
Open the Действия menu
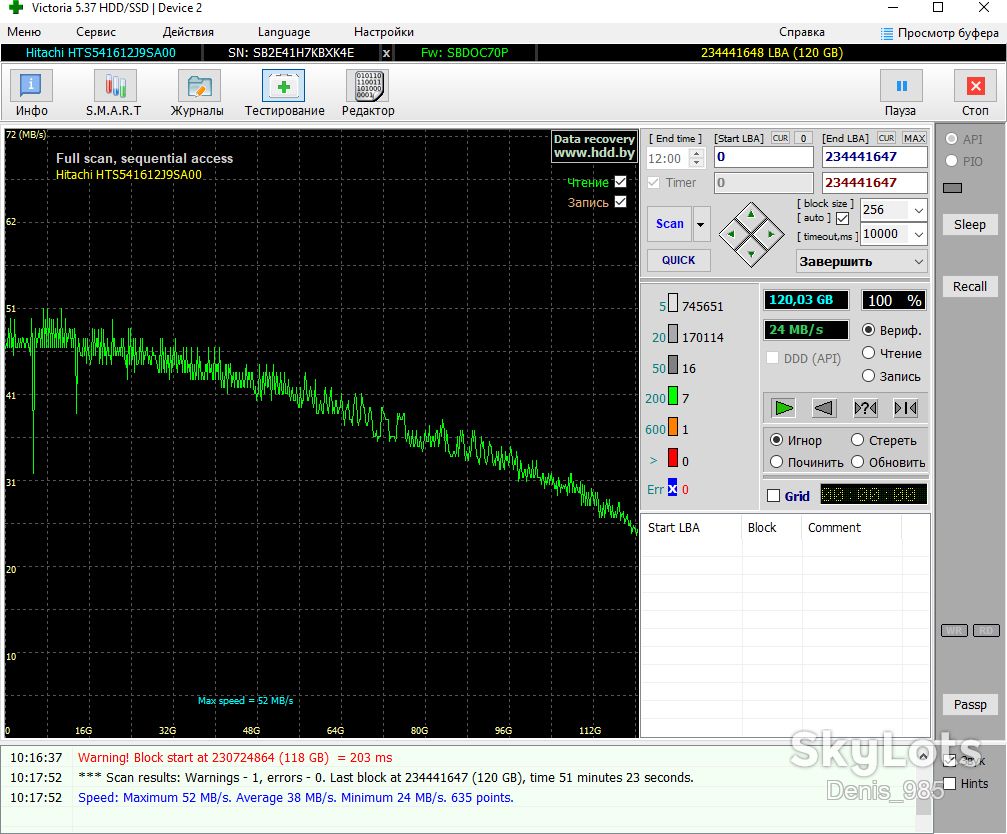[x=188, y=32]
